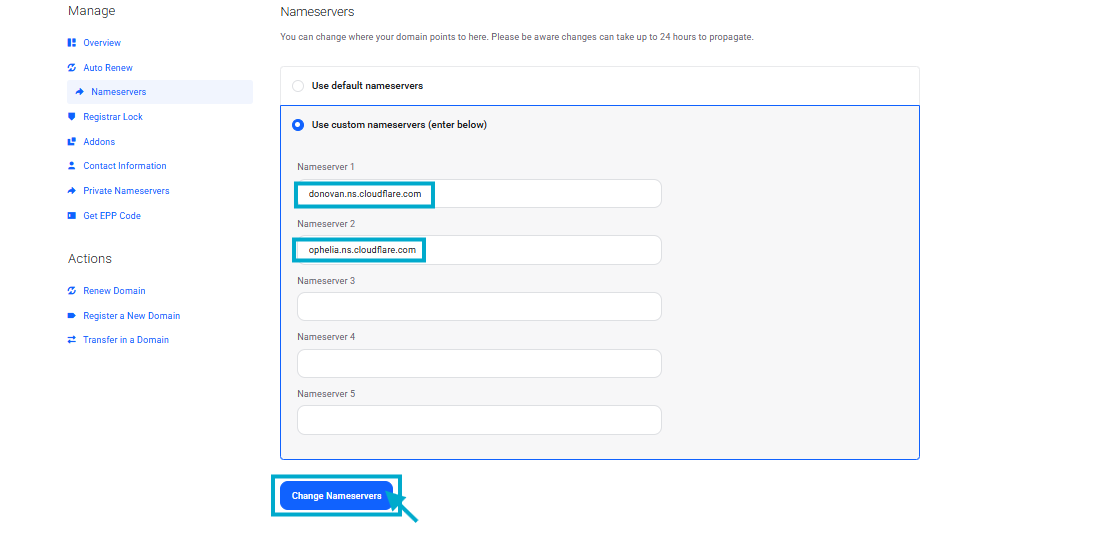This screenshot has height=537, width=1107.
Task: Open Private Nameservers link
Action: tap(126, 191)
